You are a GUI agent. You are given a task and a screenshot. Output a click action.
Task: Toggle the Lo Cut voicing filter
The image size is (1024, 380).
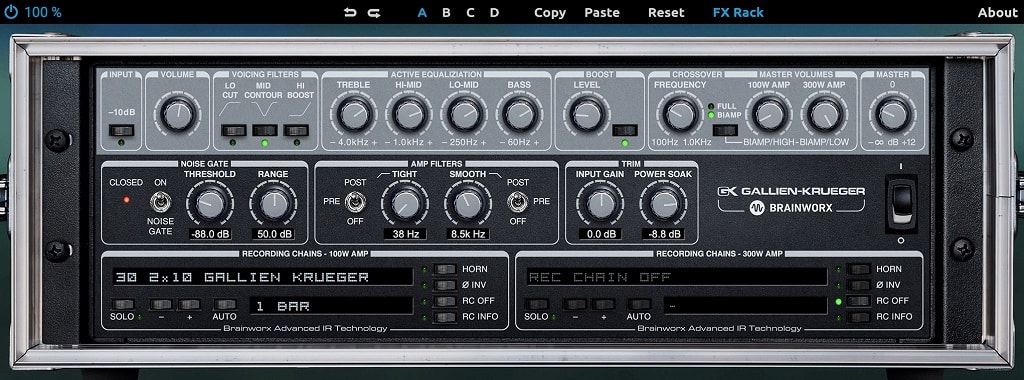click(x=233, y=130)
